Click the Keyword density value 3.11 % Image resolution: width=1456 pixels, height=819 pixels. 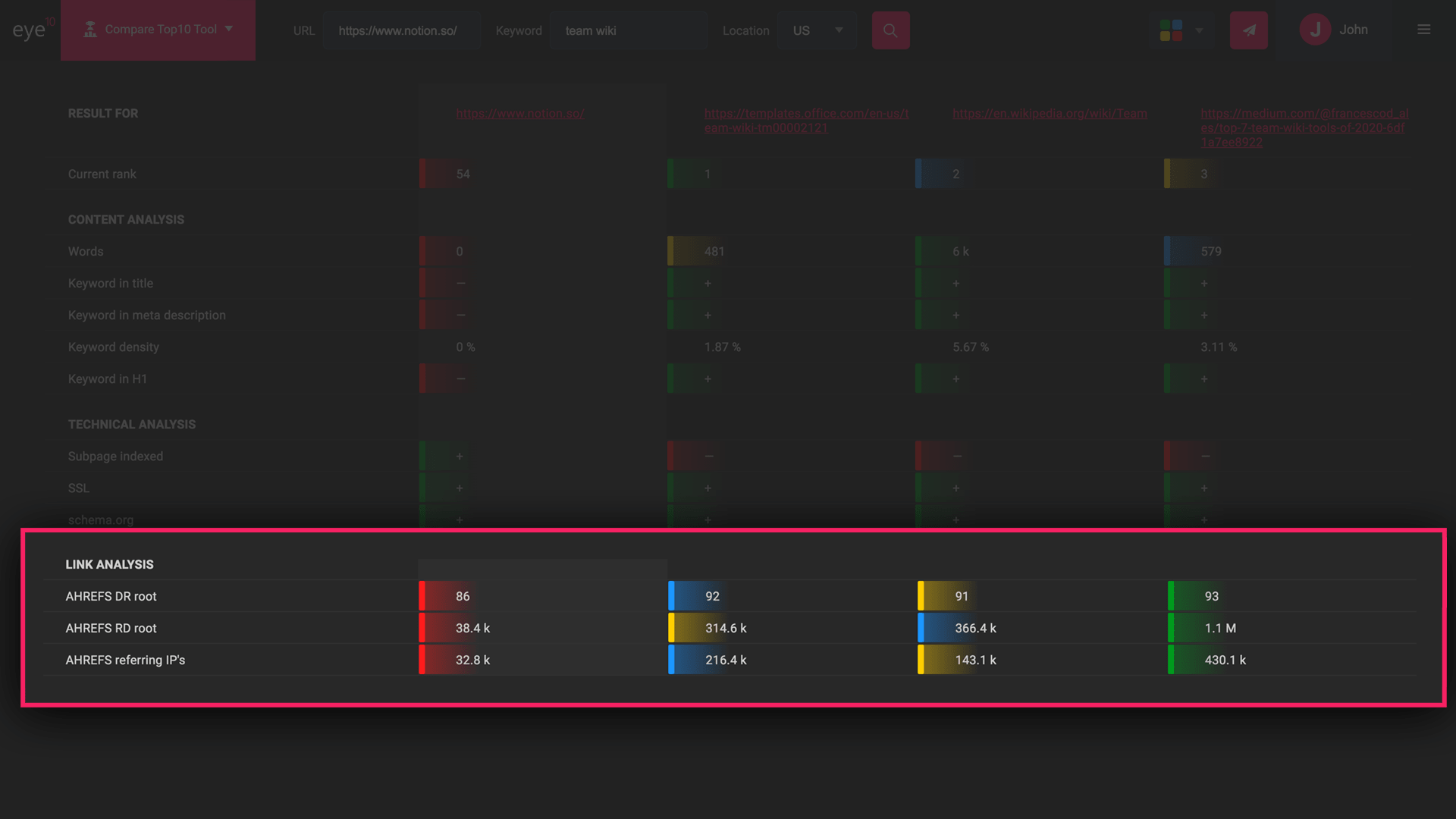pyautogui.click(x=1218, y=347)
